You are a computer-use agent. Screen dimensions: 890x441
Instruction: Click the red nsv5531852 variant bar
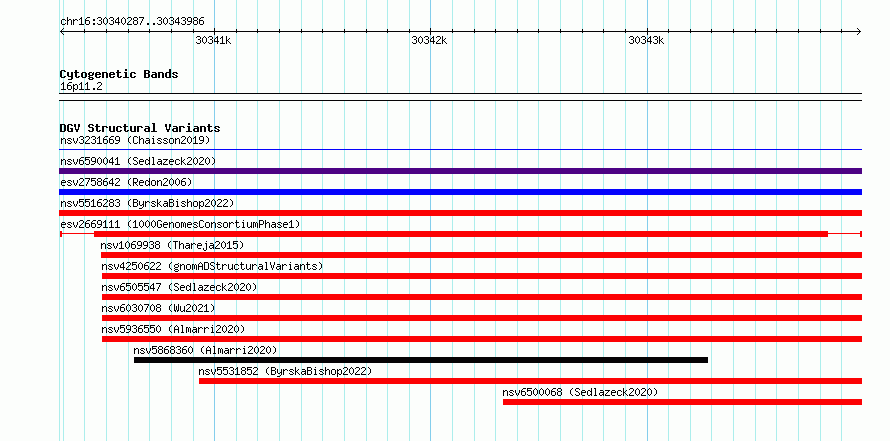click(530, 381)
